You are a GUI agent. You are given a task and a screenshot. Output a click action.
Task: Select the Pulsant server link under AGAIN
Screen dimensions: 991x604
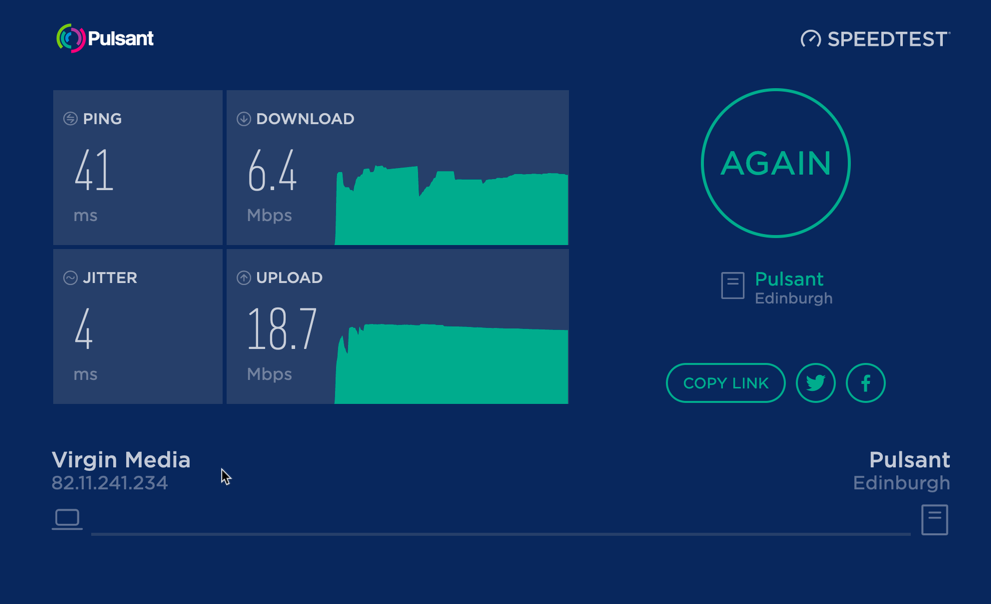(789, 279)
